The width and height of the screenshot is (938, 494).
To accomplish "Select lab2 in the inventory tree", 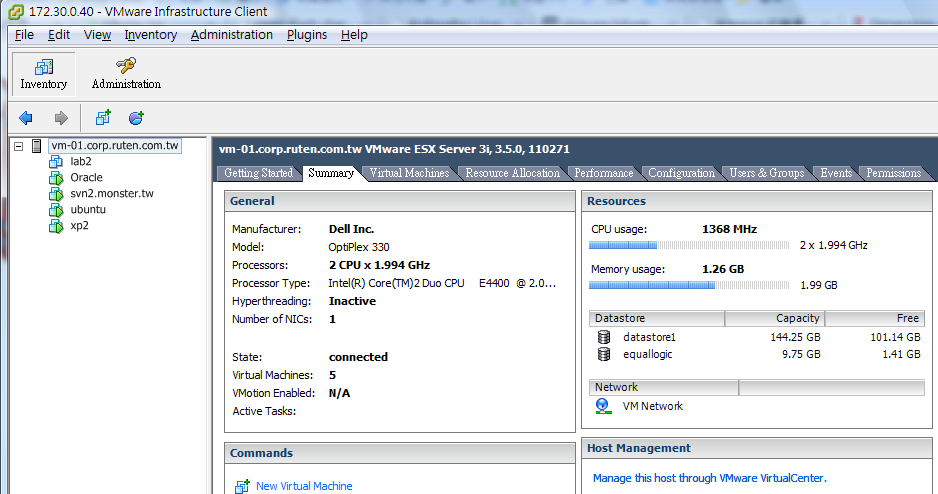I will click(81, 161).
